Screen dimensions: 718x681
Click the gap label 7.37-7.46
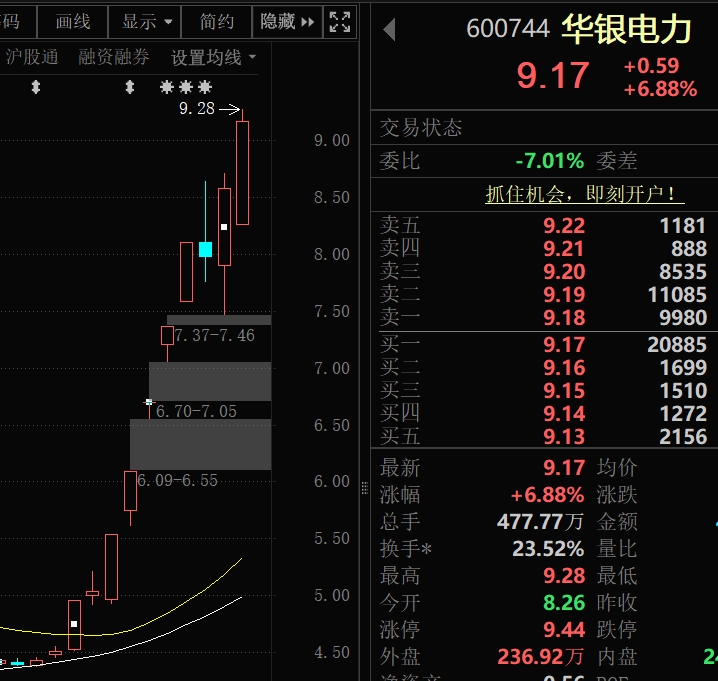tap(214, 336)
